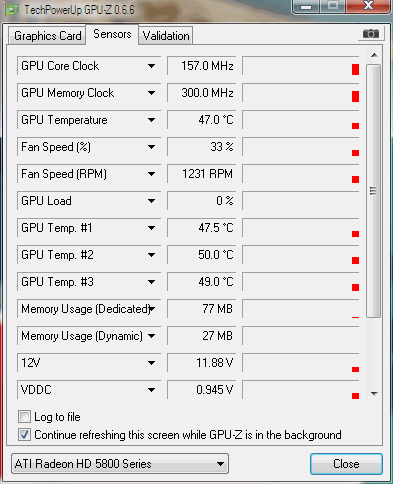
Task: Click the Close button
Action: (x=346, y=464)
